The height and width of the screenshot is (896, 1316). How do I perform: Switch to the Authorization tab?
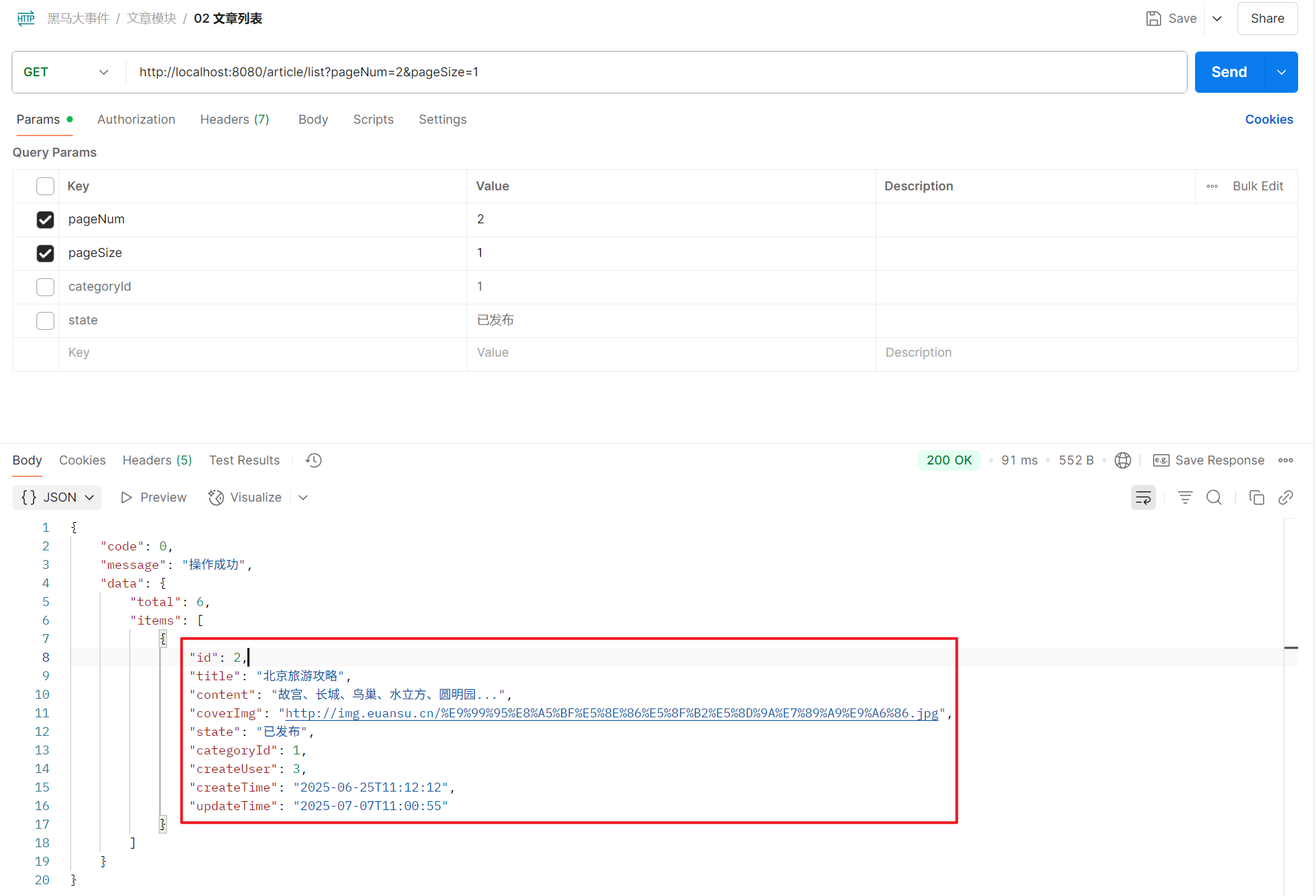136,120
